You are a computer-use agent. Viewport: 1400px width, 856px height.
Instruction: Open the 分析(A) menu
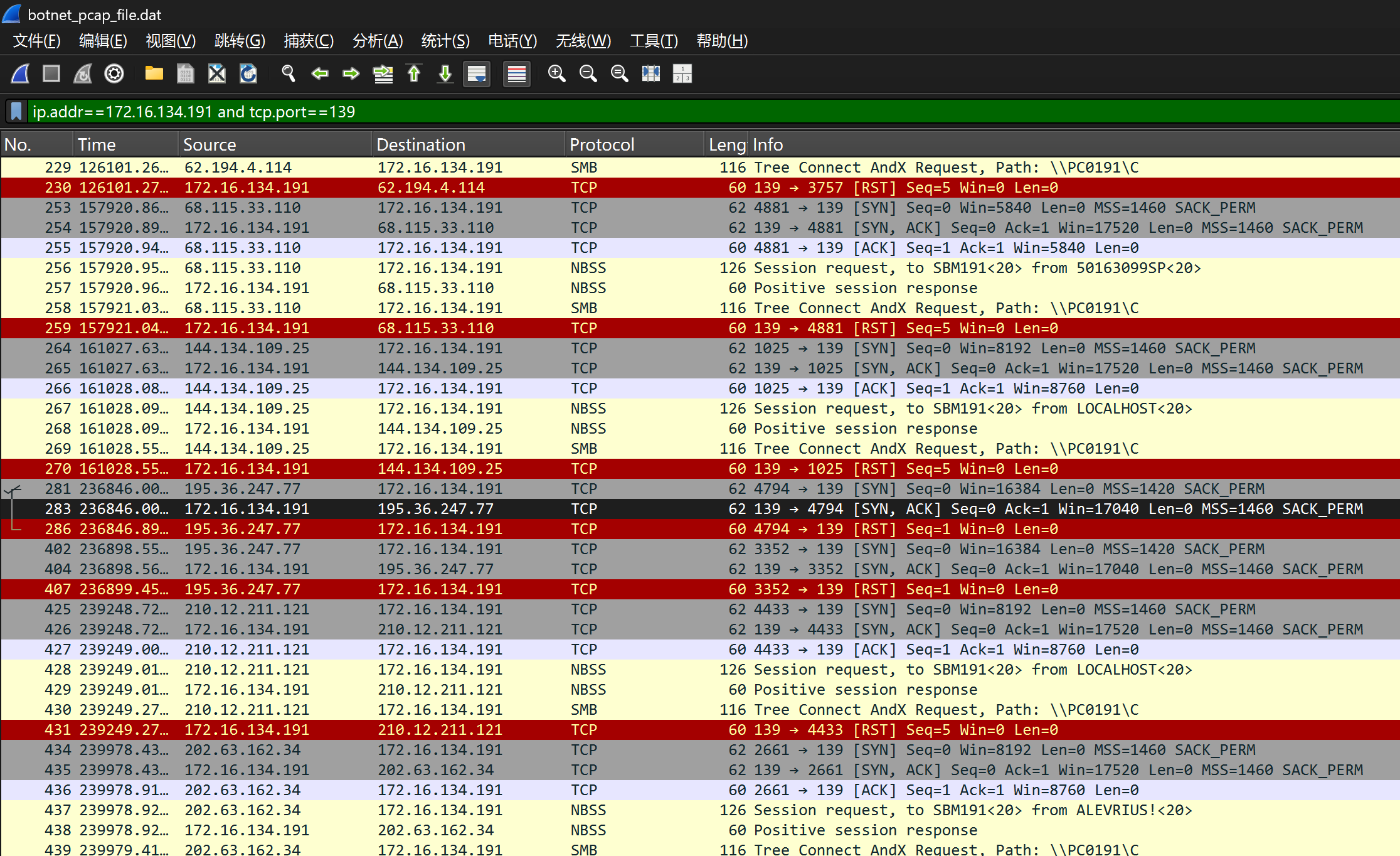377,41
